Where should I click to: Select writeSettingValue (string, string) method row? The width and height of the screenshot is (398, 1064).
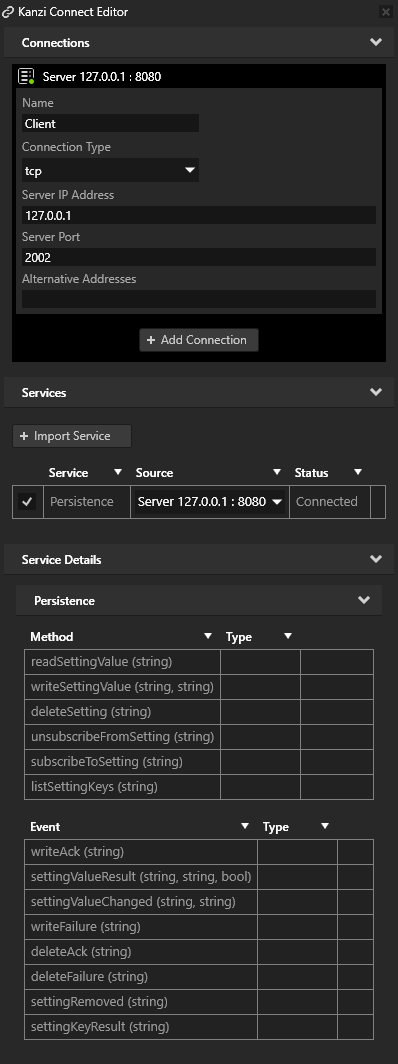pyautogui.click(x=199, y=687)
